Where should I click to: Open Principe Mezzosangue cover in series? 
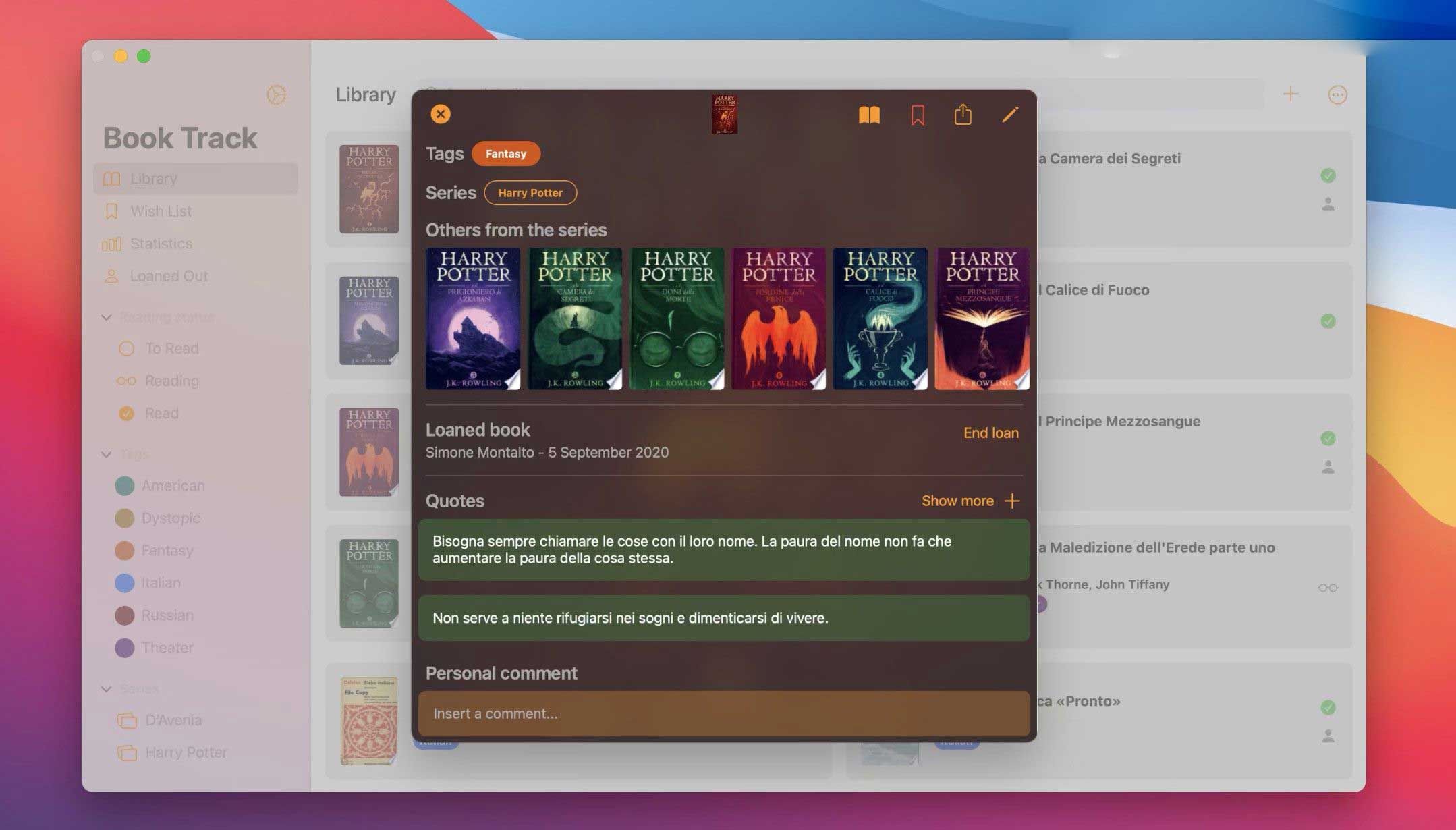click(982, 319)
